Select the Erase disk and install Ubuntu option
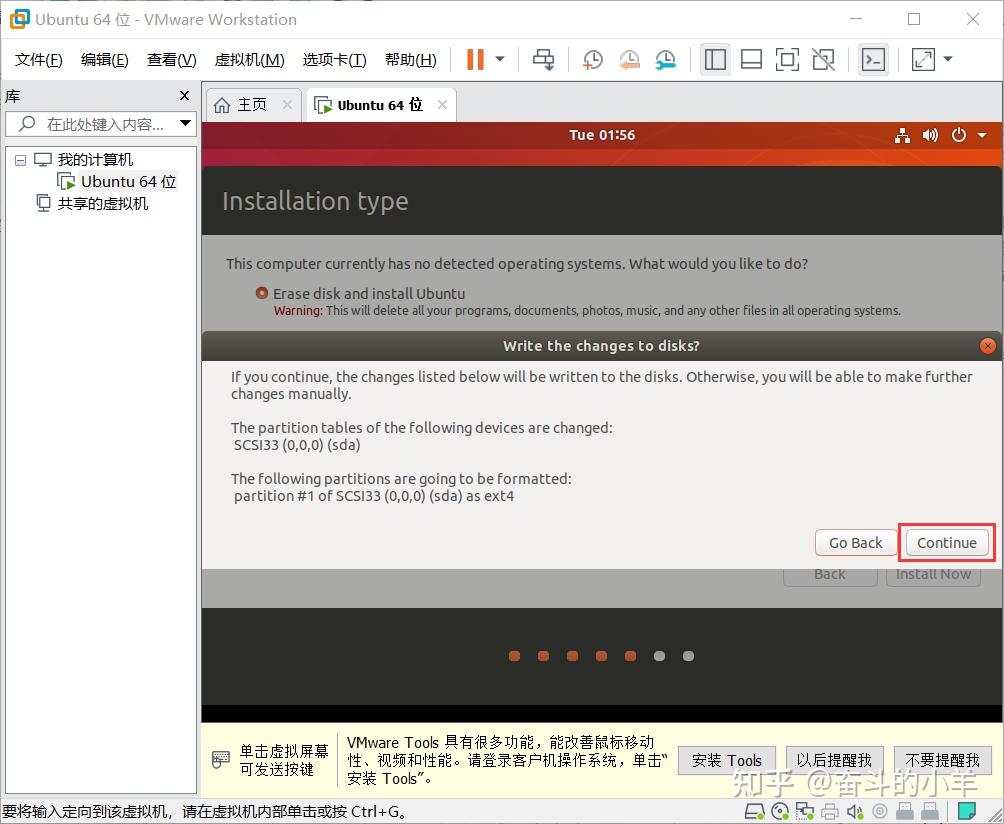 point(261,293)
